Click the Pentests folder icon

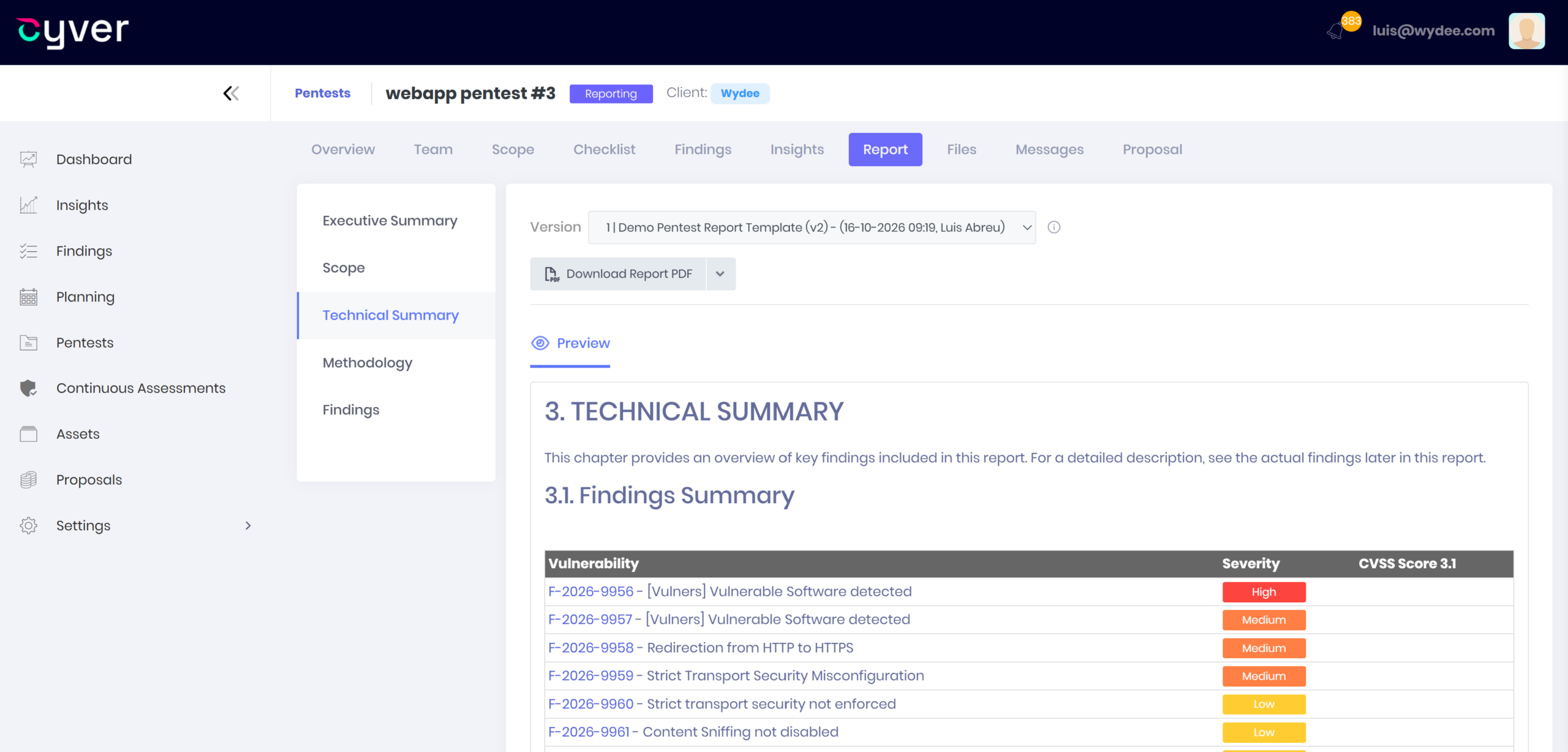(28, 343)
